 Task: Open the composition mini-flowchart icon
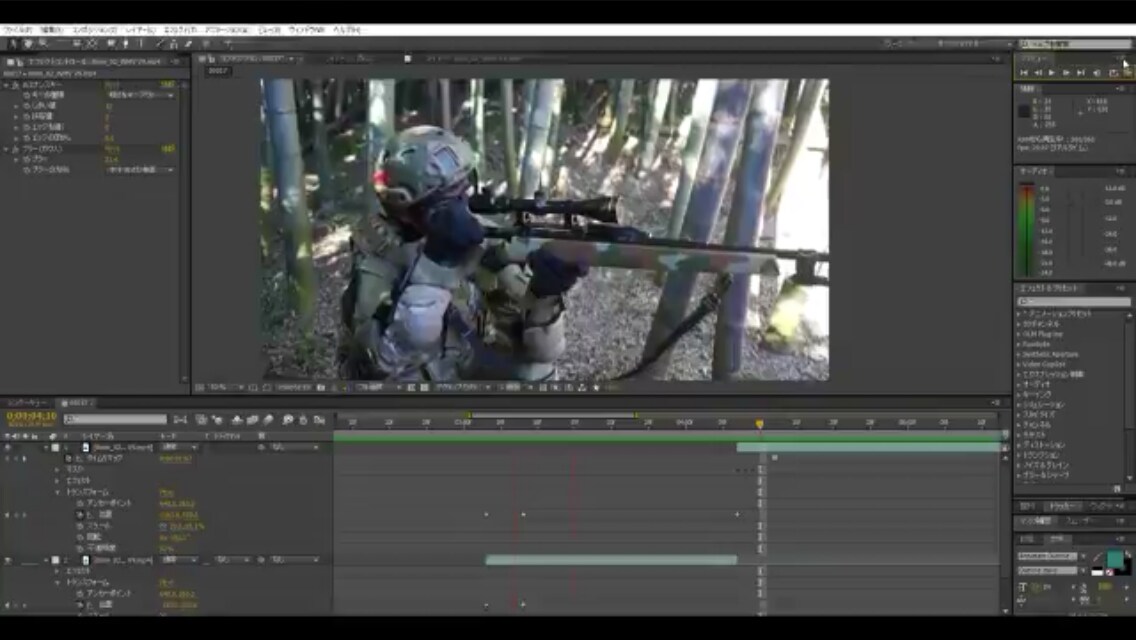point(180,420)
